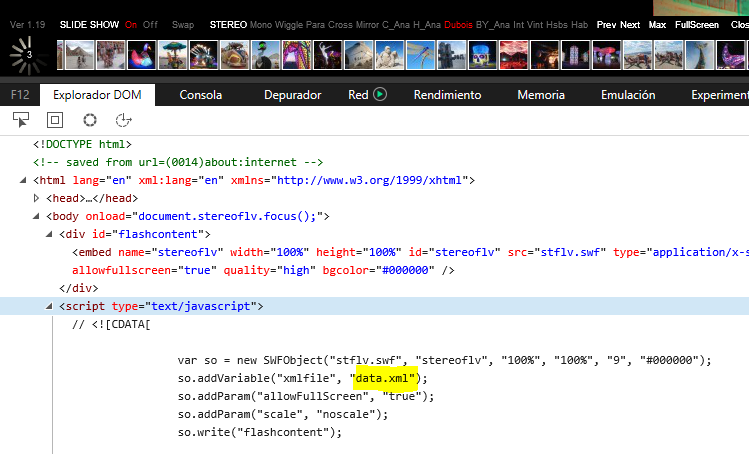This screenshot has width=749, height=454.
Task: Switch to Rendimiento tab
Action: 447,95
